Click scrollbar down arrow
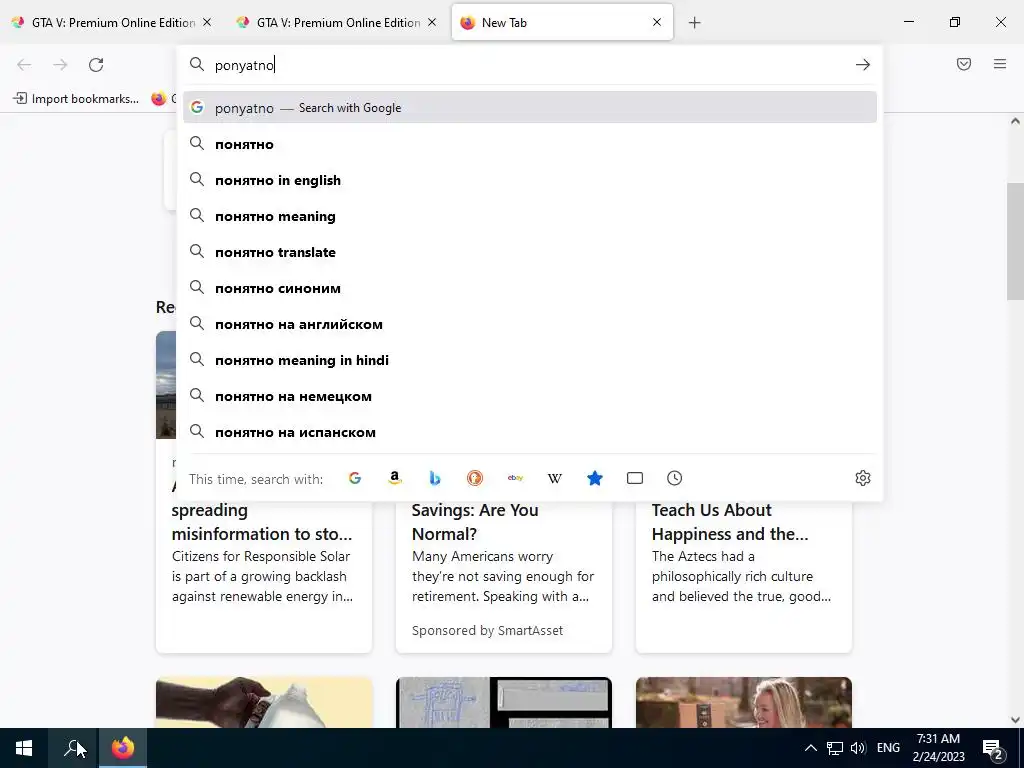Viewport: 1024px width, 768px height. [x=1015, y=720]
